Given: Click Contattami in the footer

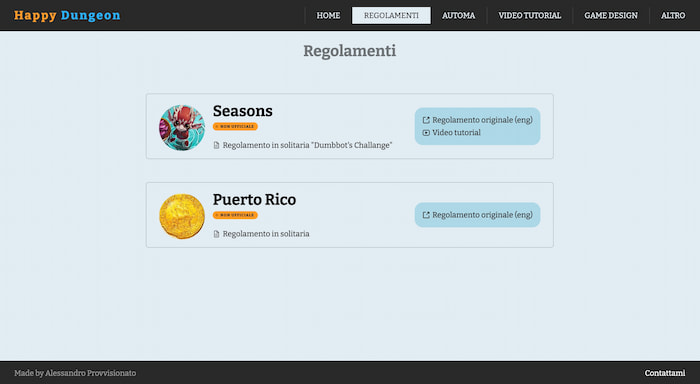Looking at the screenshot, I should point(665,373).
